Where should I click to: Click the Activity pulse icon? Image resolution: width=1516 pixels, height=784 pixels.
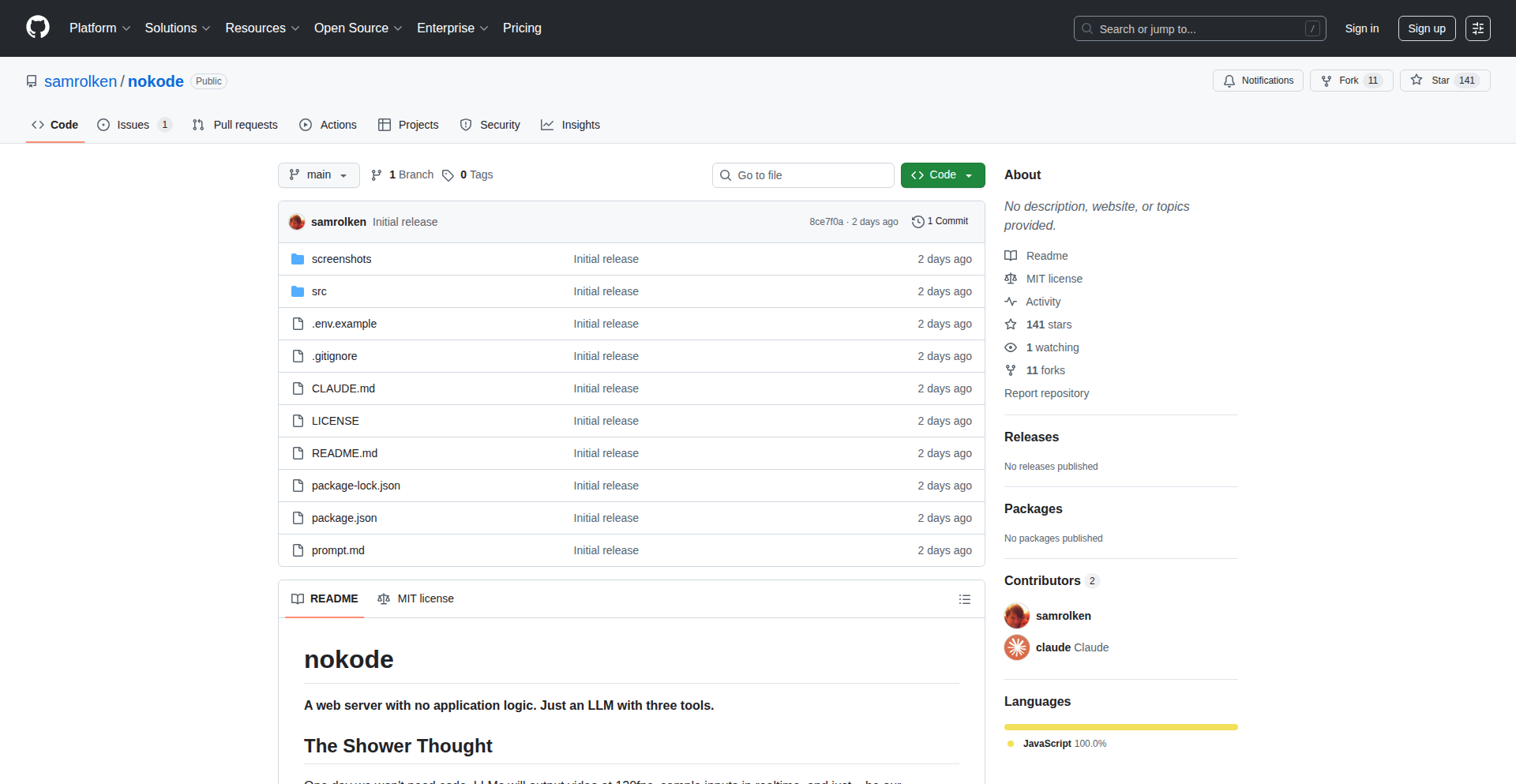click(1011, 302)
